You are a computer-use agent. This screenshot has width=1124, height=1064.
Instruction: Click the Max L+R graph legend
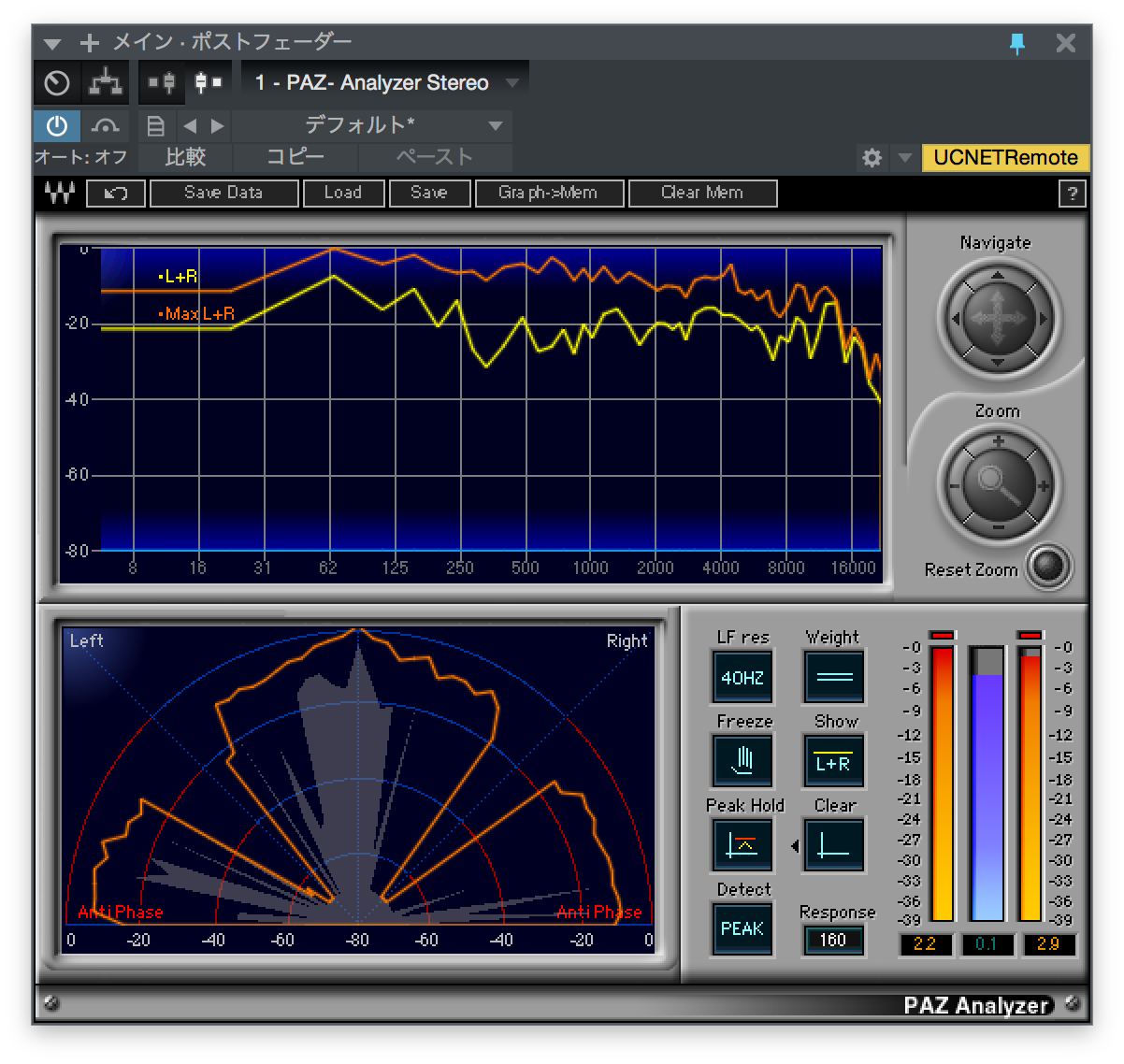tap(196, 314)
